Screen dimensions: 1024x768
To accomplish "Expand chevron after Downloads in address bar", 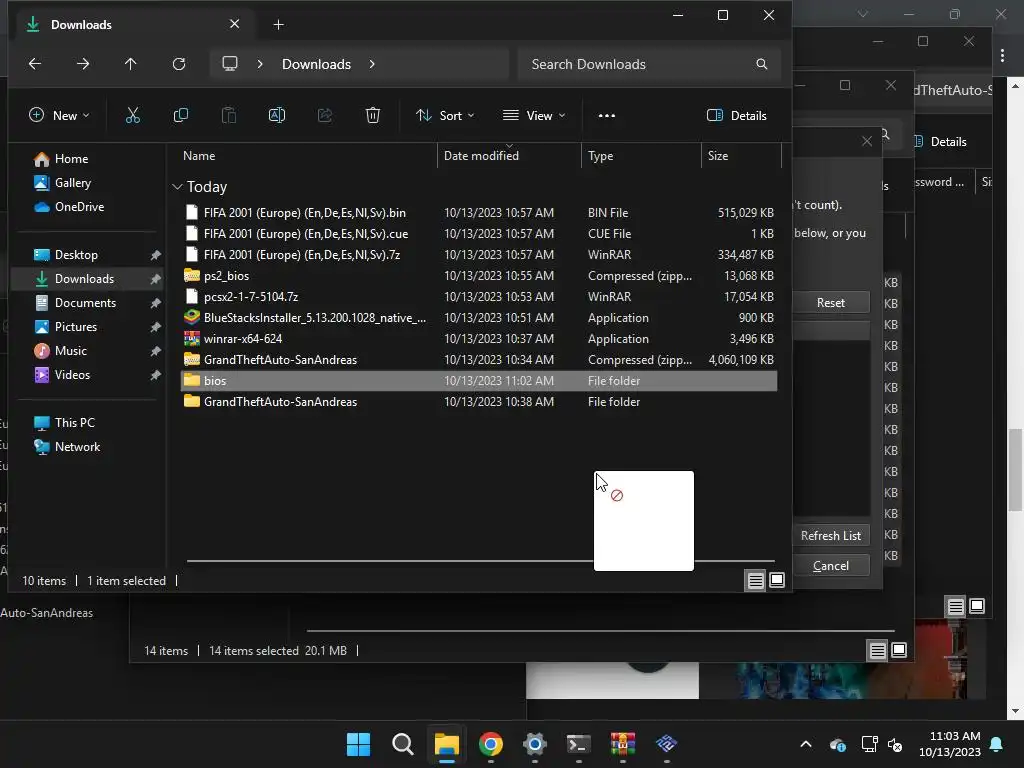I will (x=372, y=64).
